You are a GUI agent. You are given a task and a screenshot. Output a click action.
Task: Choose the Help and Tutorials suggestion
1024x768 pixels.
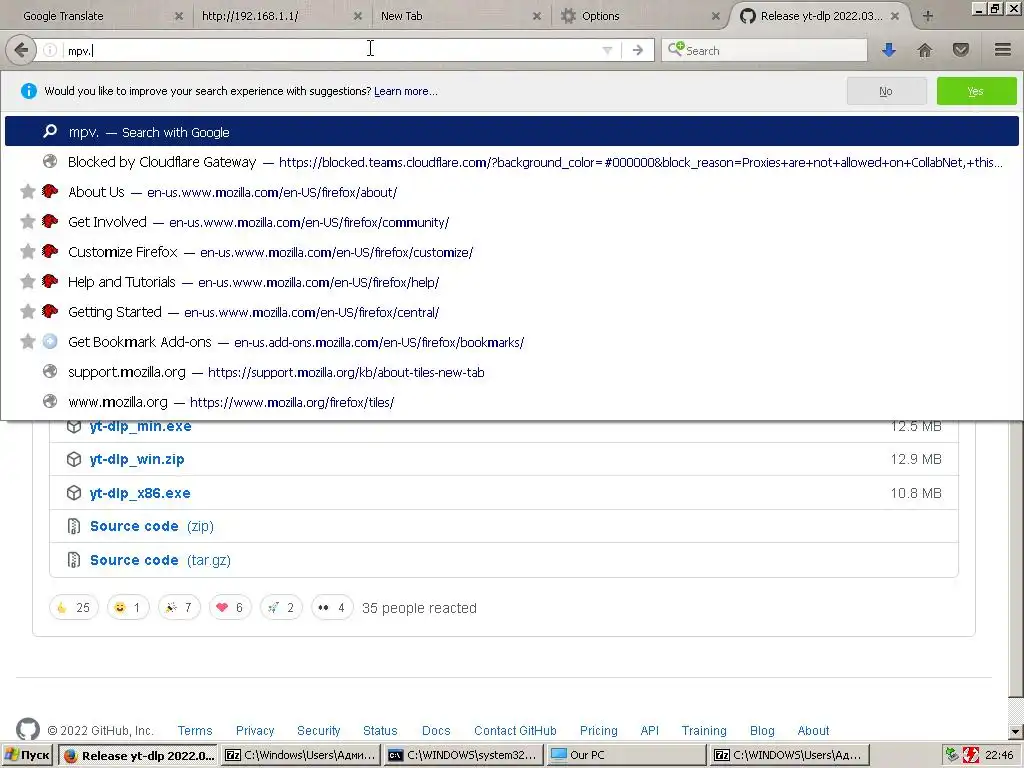[x=511, y=282]
